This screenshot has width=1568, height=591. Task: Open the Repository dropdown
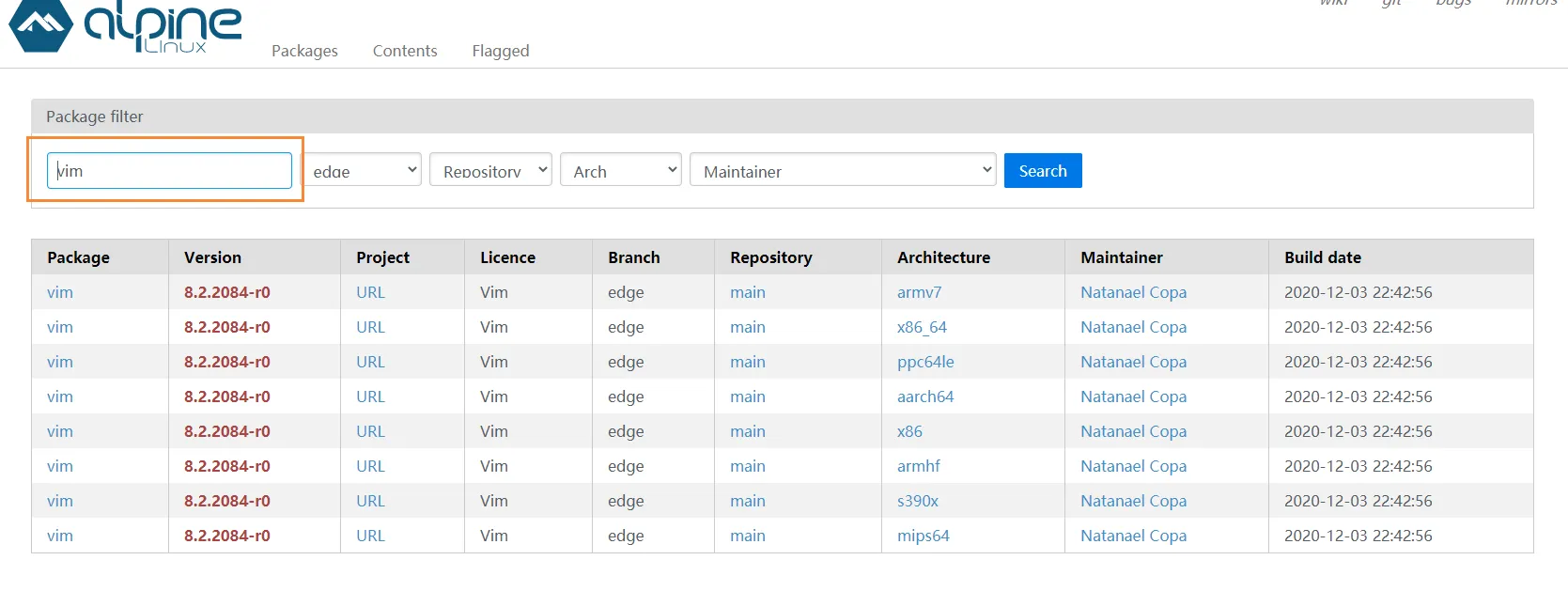[490, 170]
